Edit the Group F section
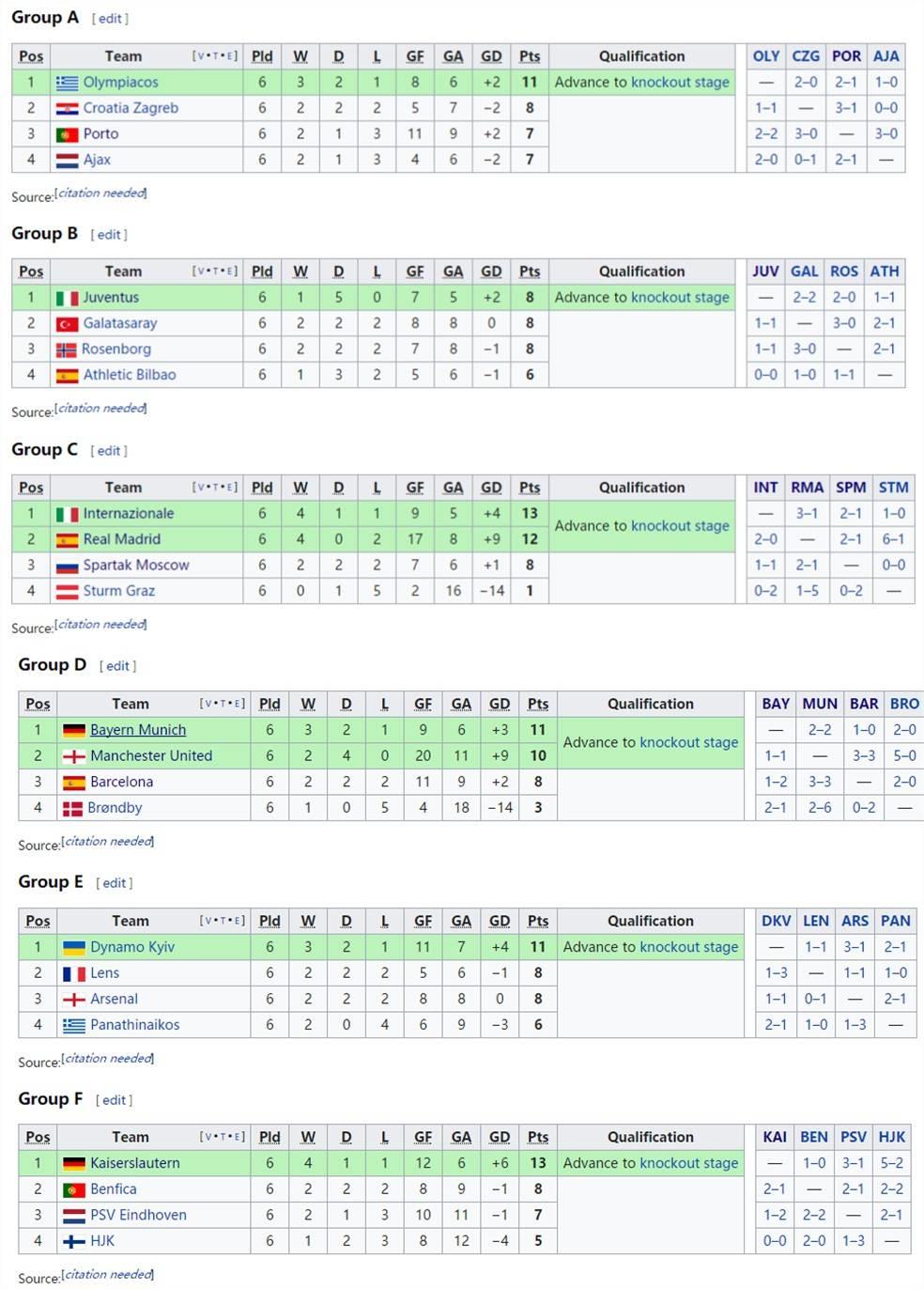924x1289 pixels. [x=115, y=1100]
